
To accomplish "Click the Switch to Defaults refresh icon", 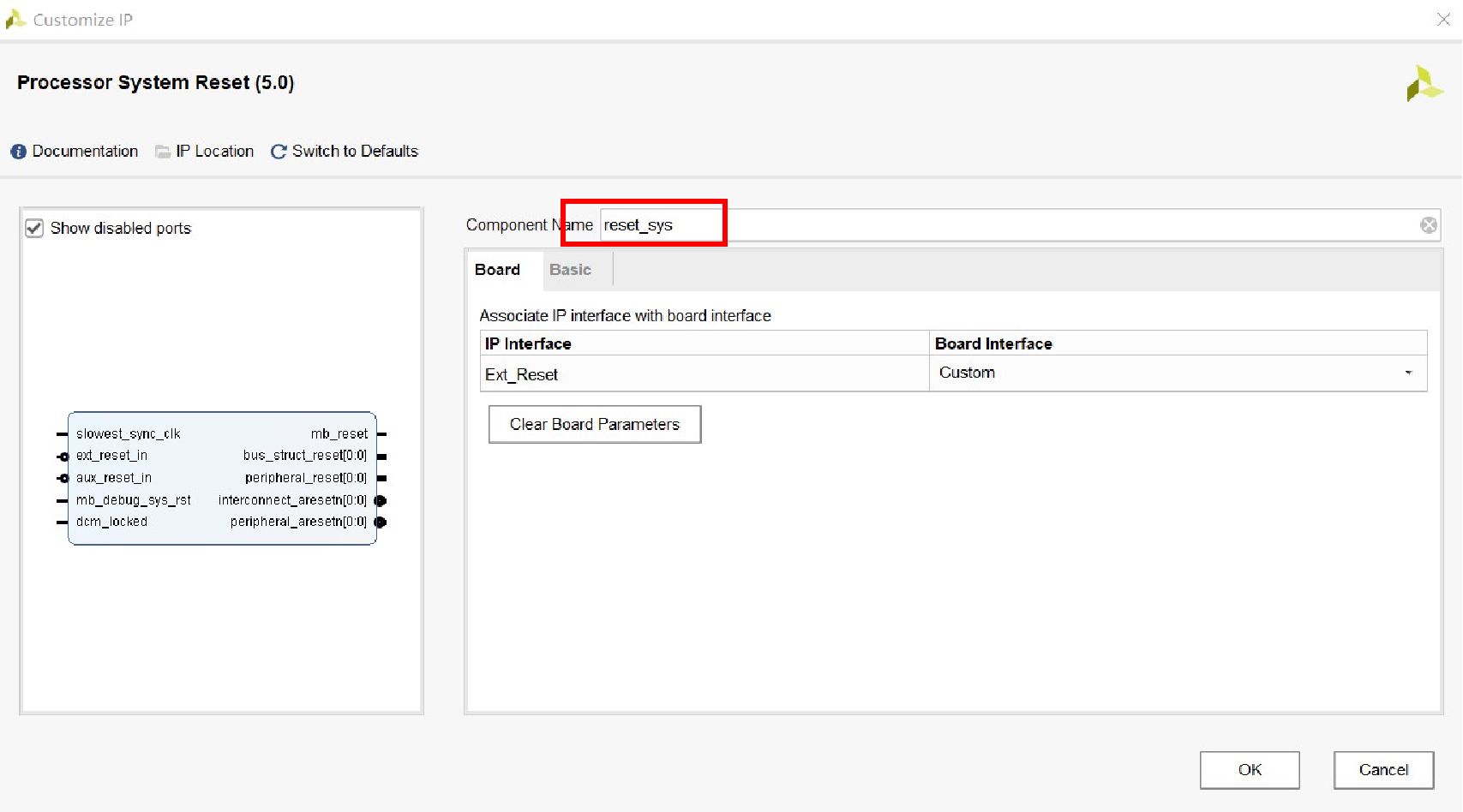I will coord(279,152).
